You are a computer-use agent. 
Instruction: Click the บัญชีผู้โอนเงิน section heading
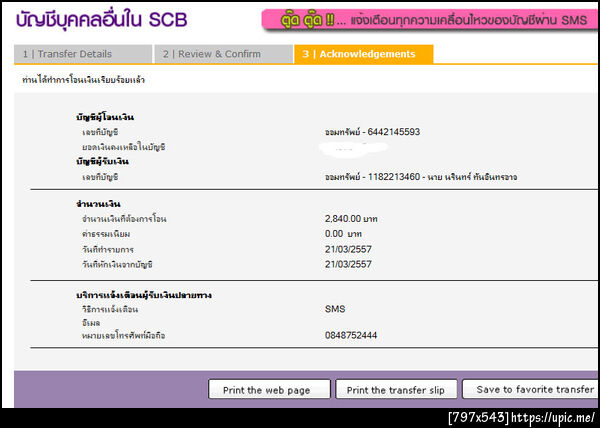point(105,117)
